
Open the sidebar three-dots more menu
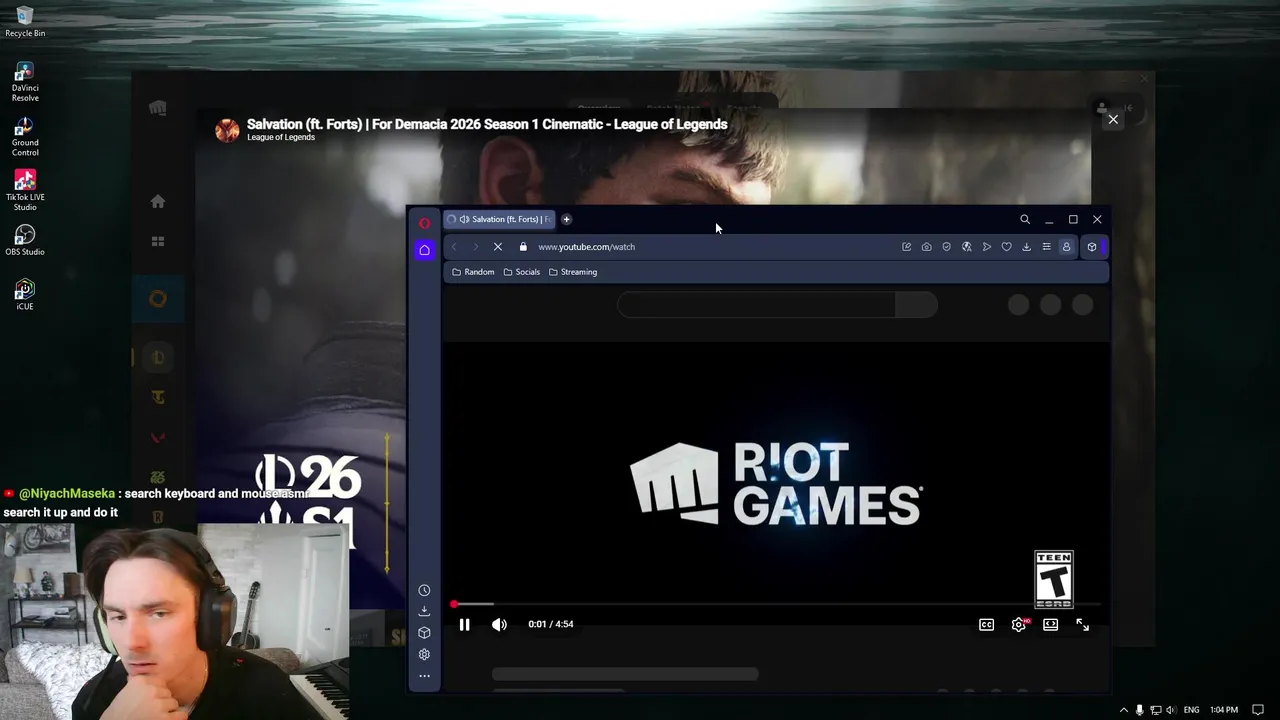(x=424, y=676)
